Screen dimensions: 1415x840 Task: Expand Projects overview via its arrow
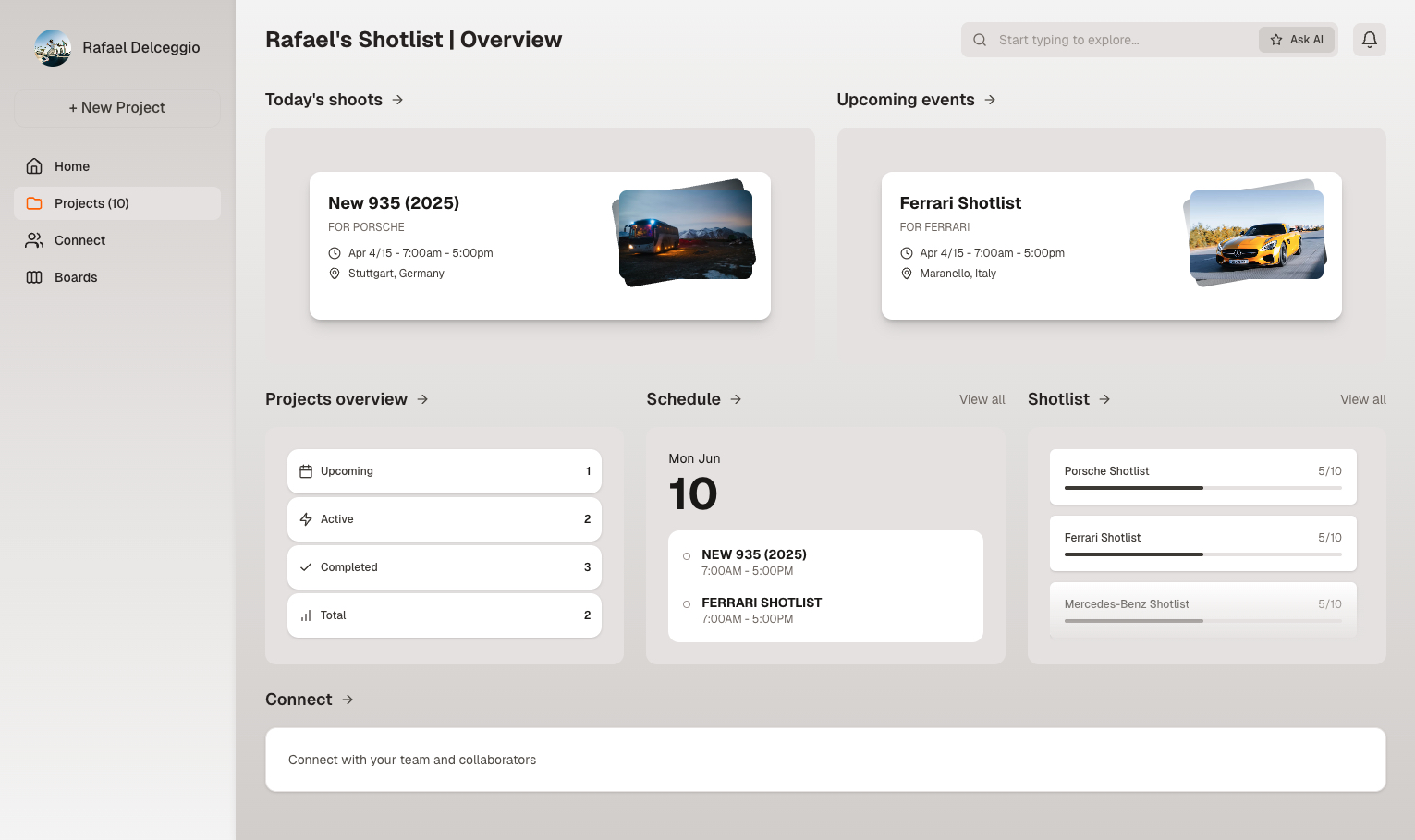pos(422,399)
